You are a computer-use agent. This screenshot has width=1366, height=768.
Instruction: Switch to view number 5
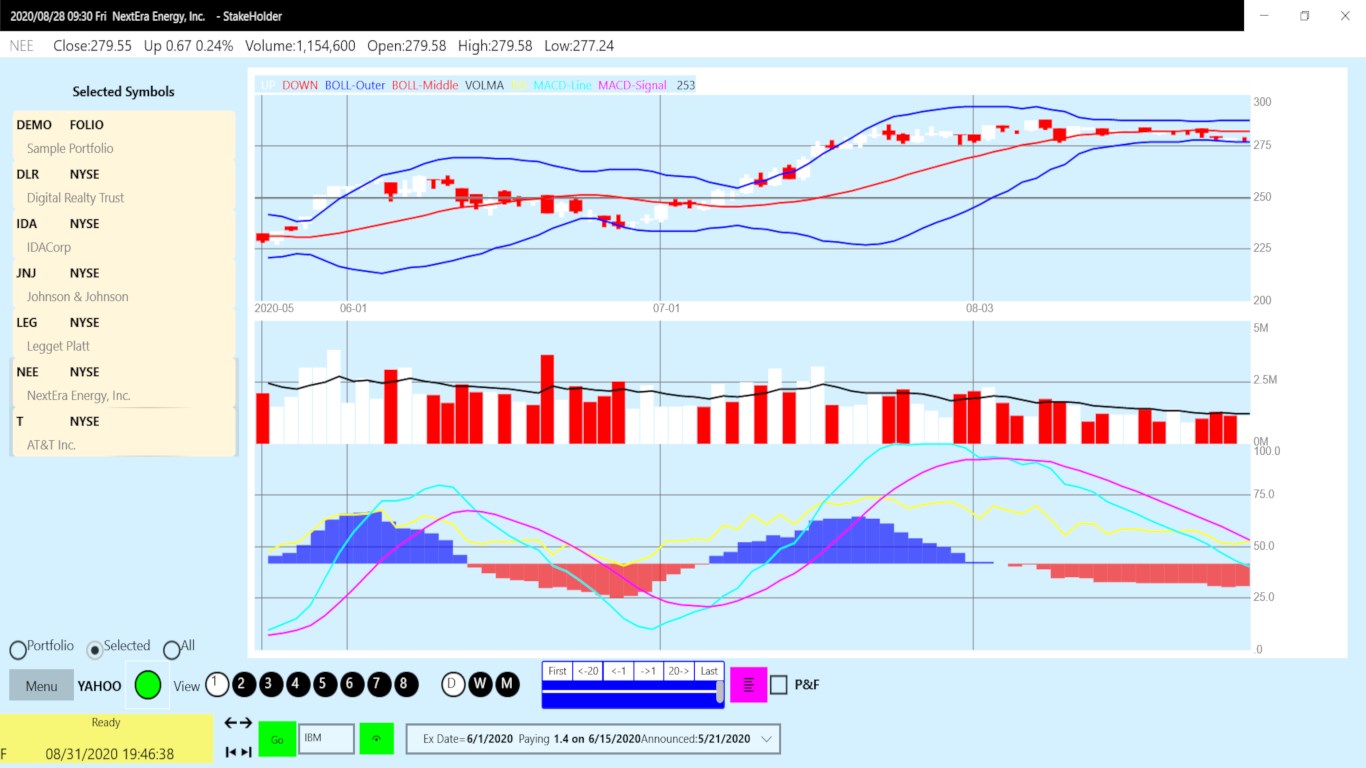[325, 684]
